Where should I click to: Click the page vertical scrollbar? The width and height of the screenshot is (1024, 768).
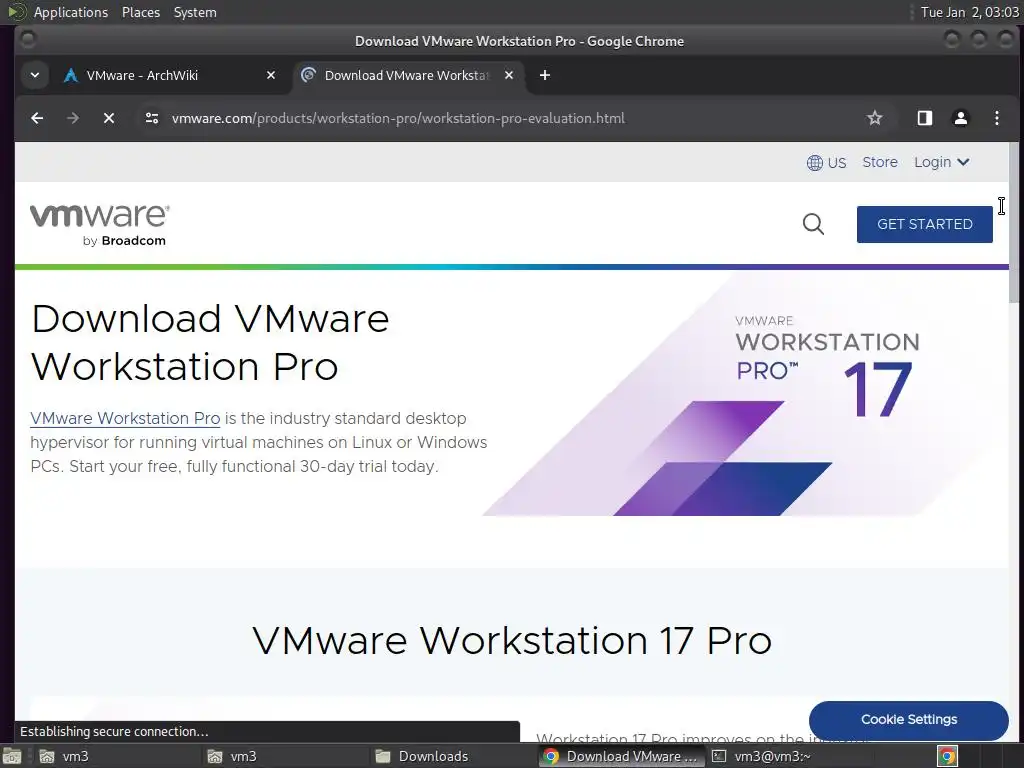1016,223
